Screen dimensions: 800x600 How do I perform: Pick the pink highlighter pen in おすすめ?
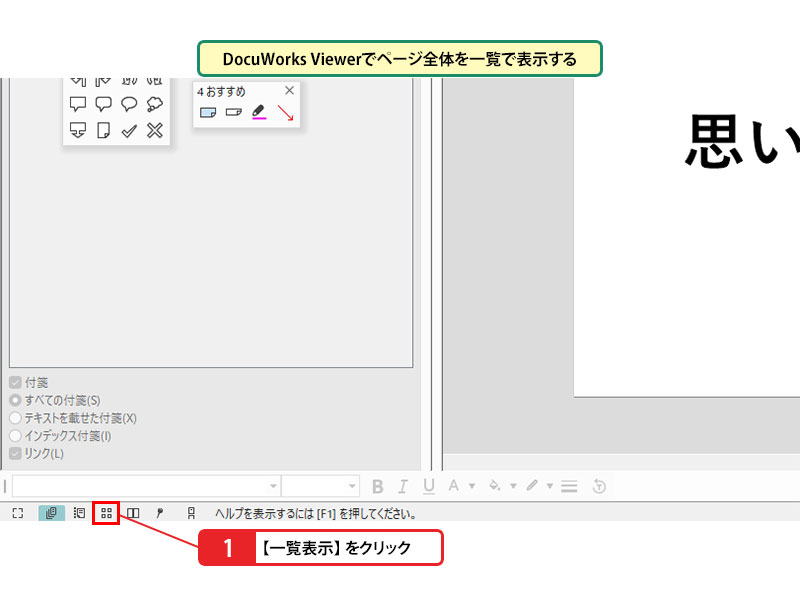pyautogui.click(x=259, y=112)
